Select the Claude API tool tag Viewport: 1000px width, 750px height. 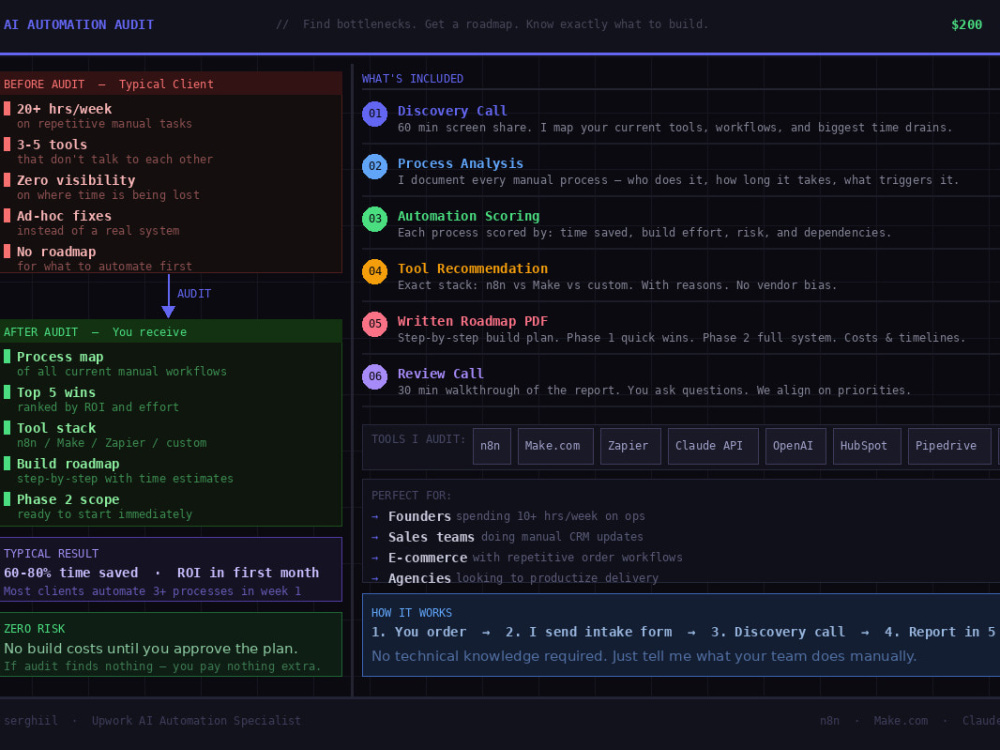pyautogui.click(x=712, y=446)
